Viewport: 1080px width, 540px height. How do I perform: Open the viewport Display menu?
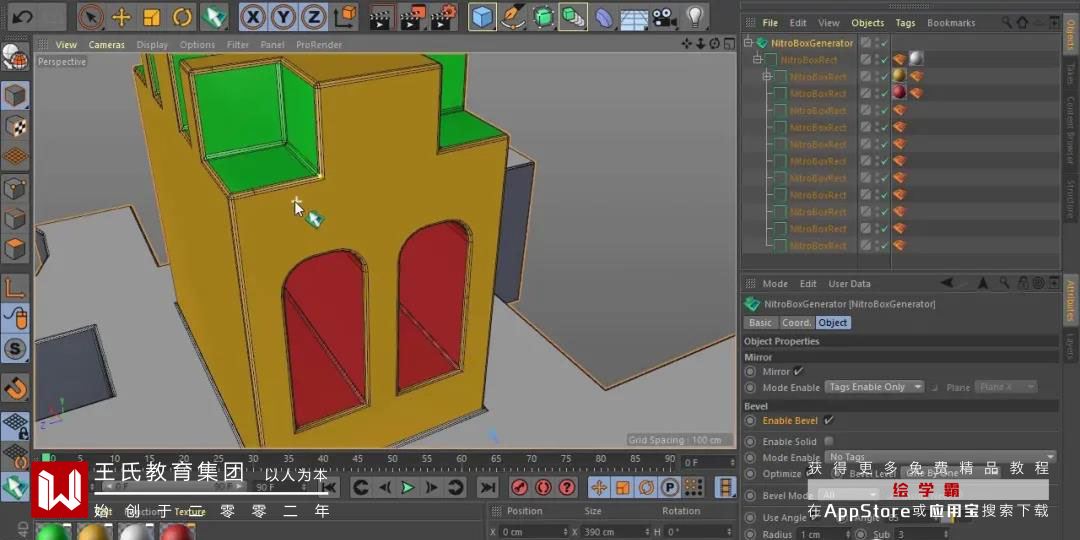pyautogui.click(x=152, y=45)
